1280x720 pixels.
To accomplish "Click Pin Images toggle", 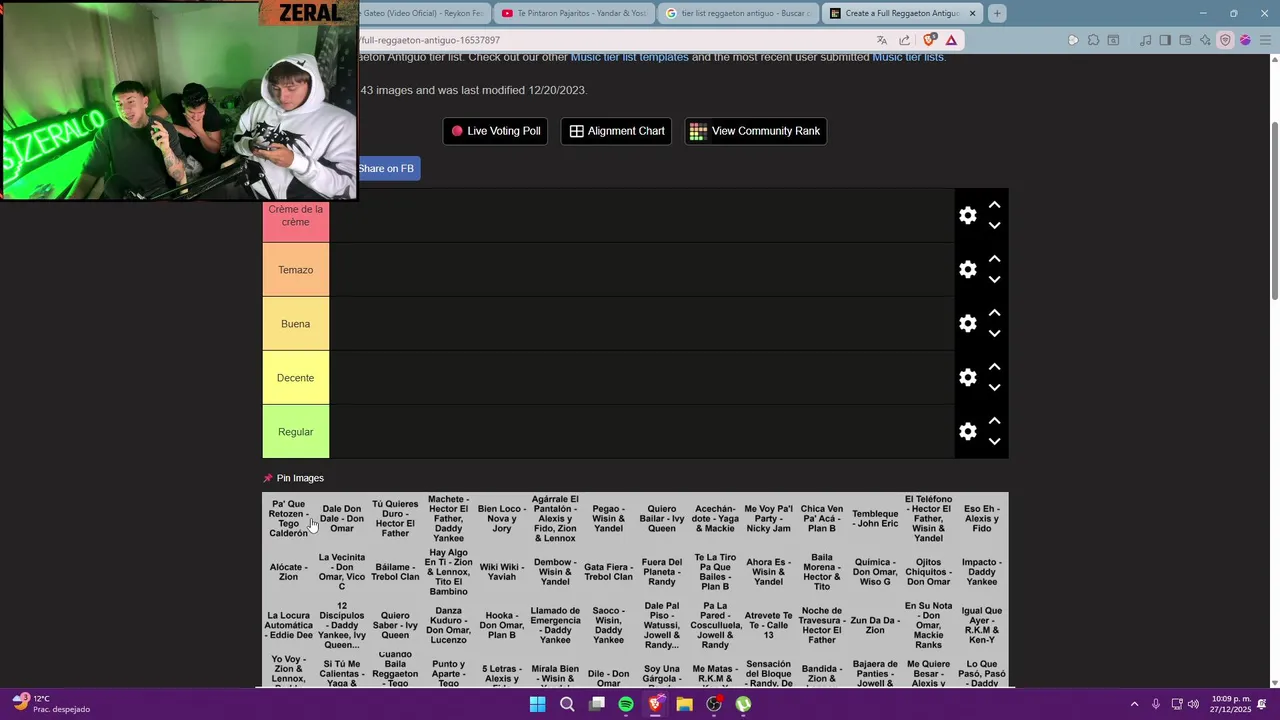I will coord(293,478).
